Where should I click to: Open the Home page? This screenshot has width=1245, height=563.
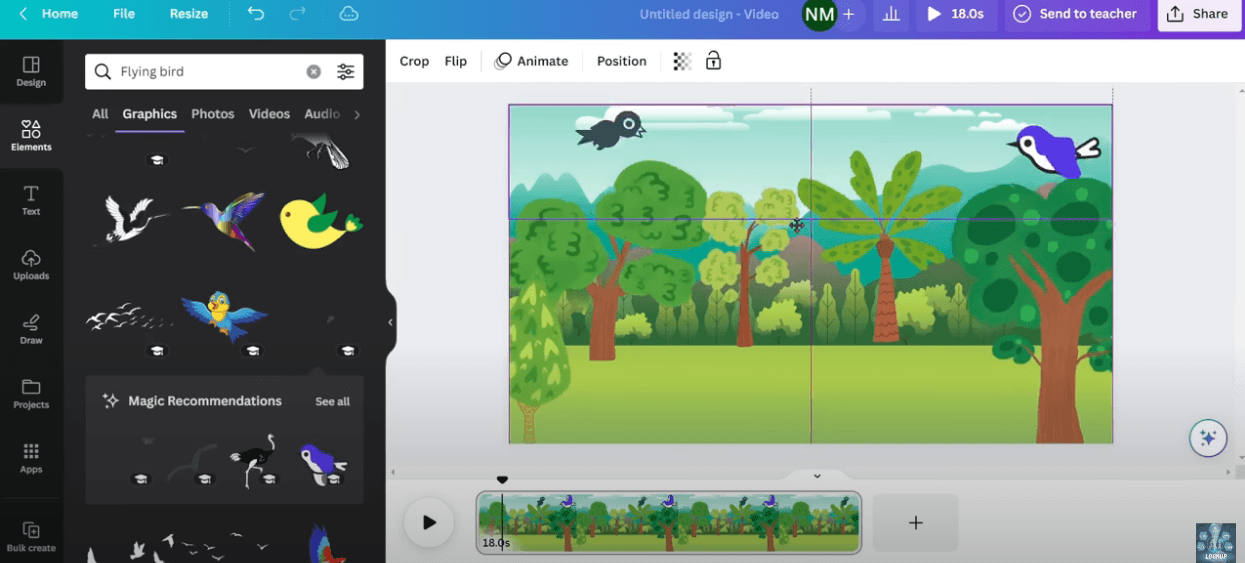tap(60, 14)
